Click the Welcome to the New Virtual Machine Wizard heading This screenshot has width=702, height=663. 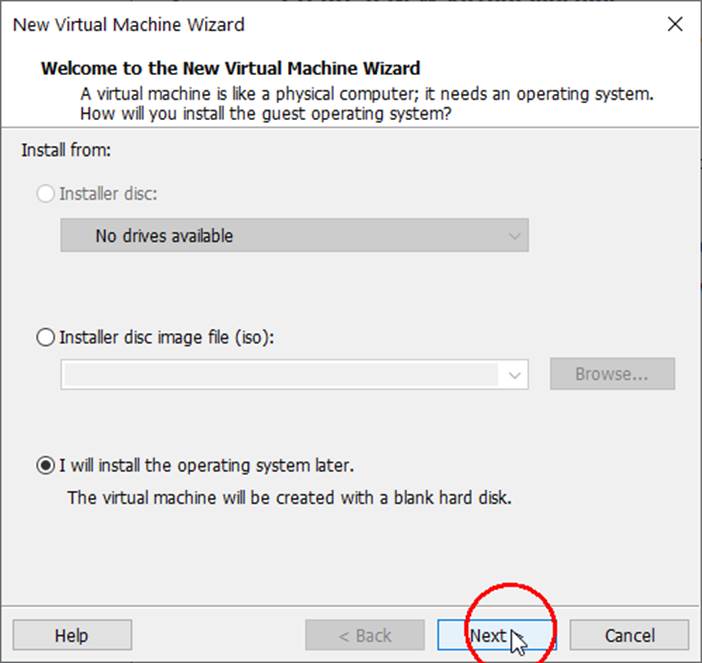[x=230, y=69]
